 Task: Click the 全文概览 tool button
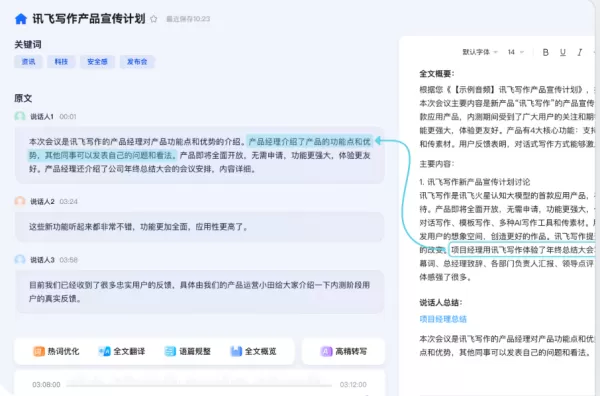click(253, 351)
